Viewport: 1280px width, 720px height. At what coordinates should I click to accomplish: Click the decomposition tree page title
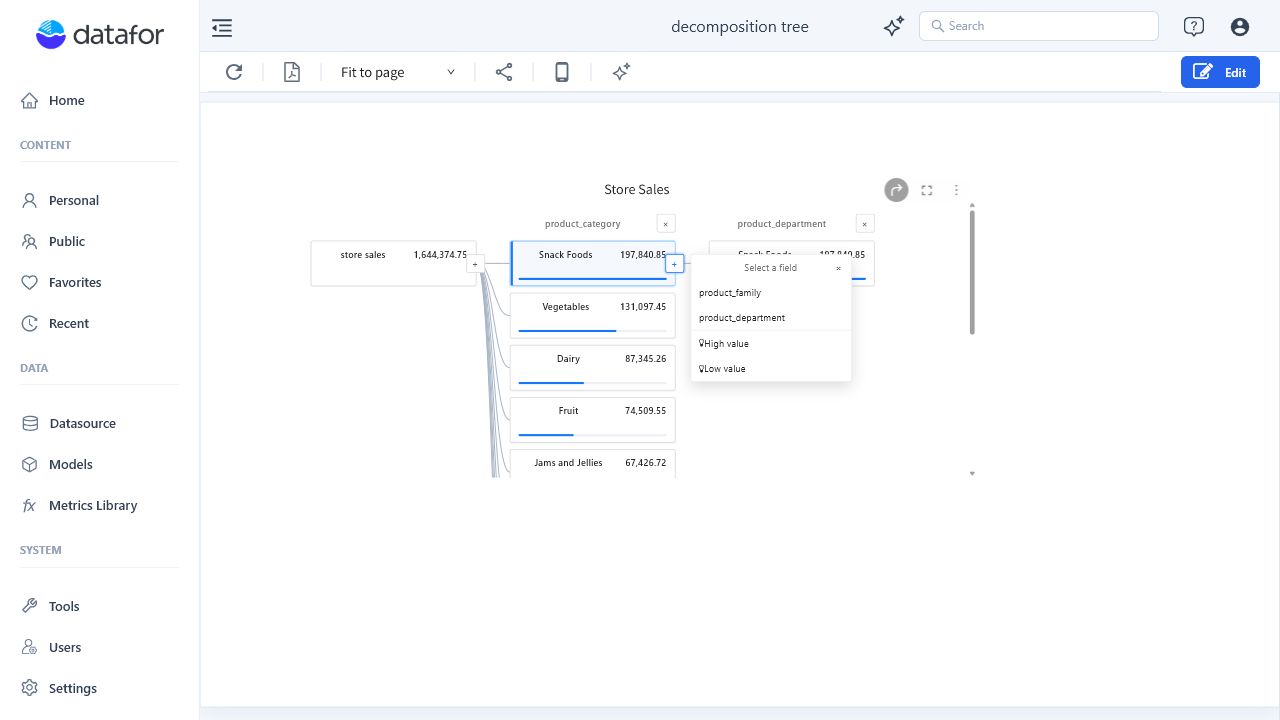(740, 27)
